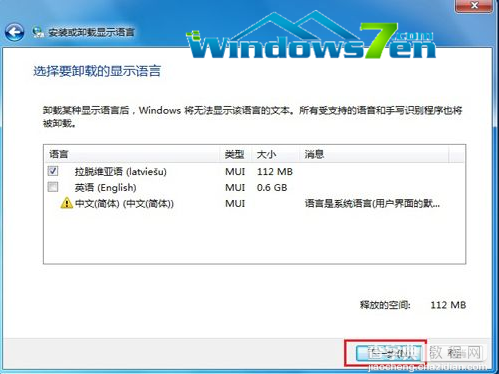
Task: Click the 112 MB size cell
Action: pos(275,172)
